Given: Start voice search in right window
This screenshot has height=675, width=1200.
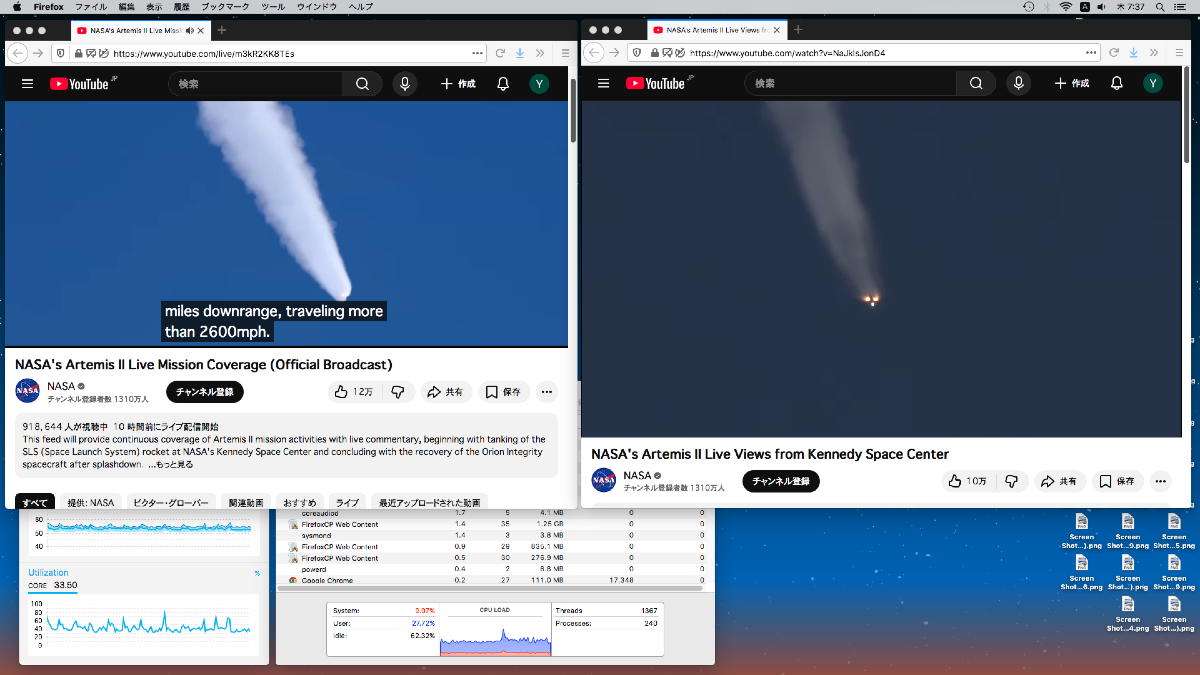Looking at the screenshot, I should (x=1019, y=84).
